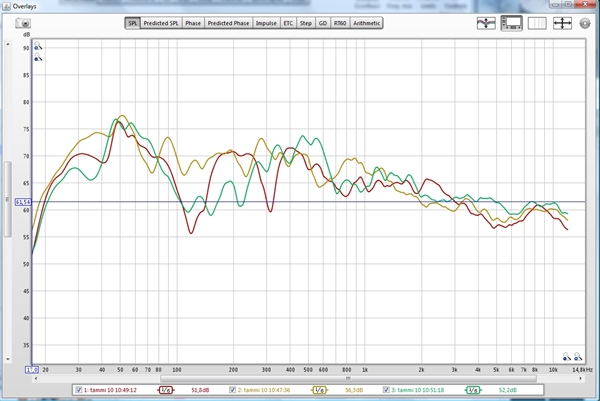The width and height of the screenshot is (600, 401).
Task: Click the 52,2dB trace value
Action: tap(508, 390)
